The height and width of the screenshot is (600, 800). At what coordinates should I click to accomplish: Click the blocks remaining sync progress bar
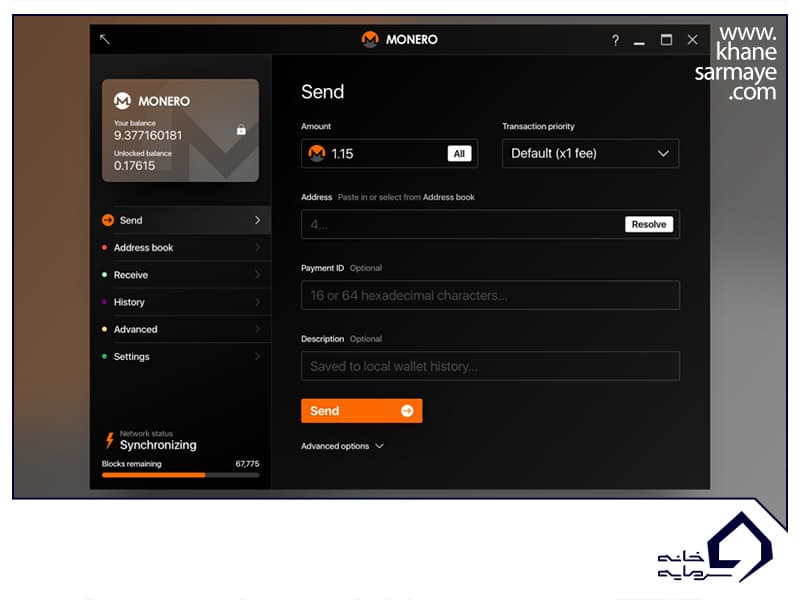180,475
